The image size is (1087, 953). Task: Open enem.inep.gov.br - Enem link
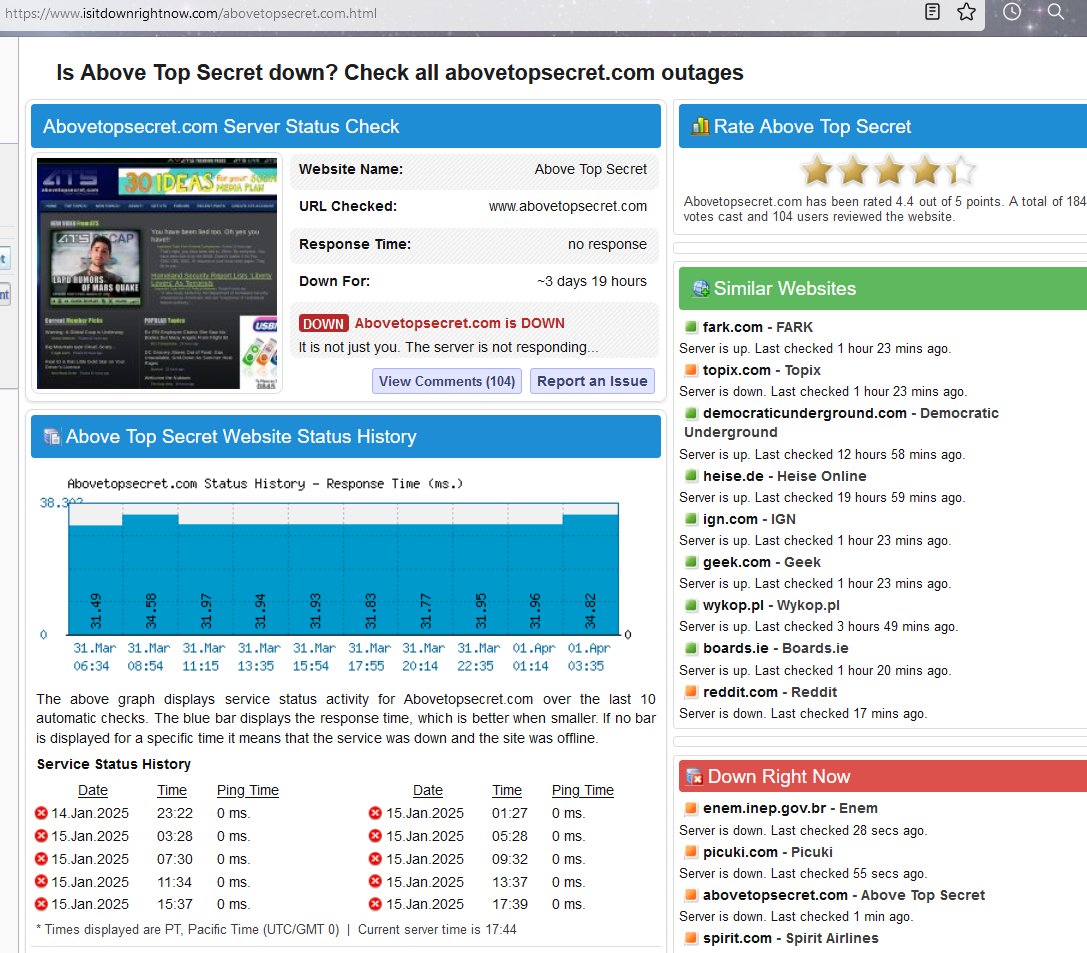(790, 808)
